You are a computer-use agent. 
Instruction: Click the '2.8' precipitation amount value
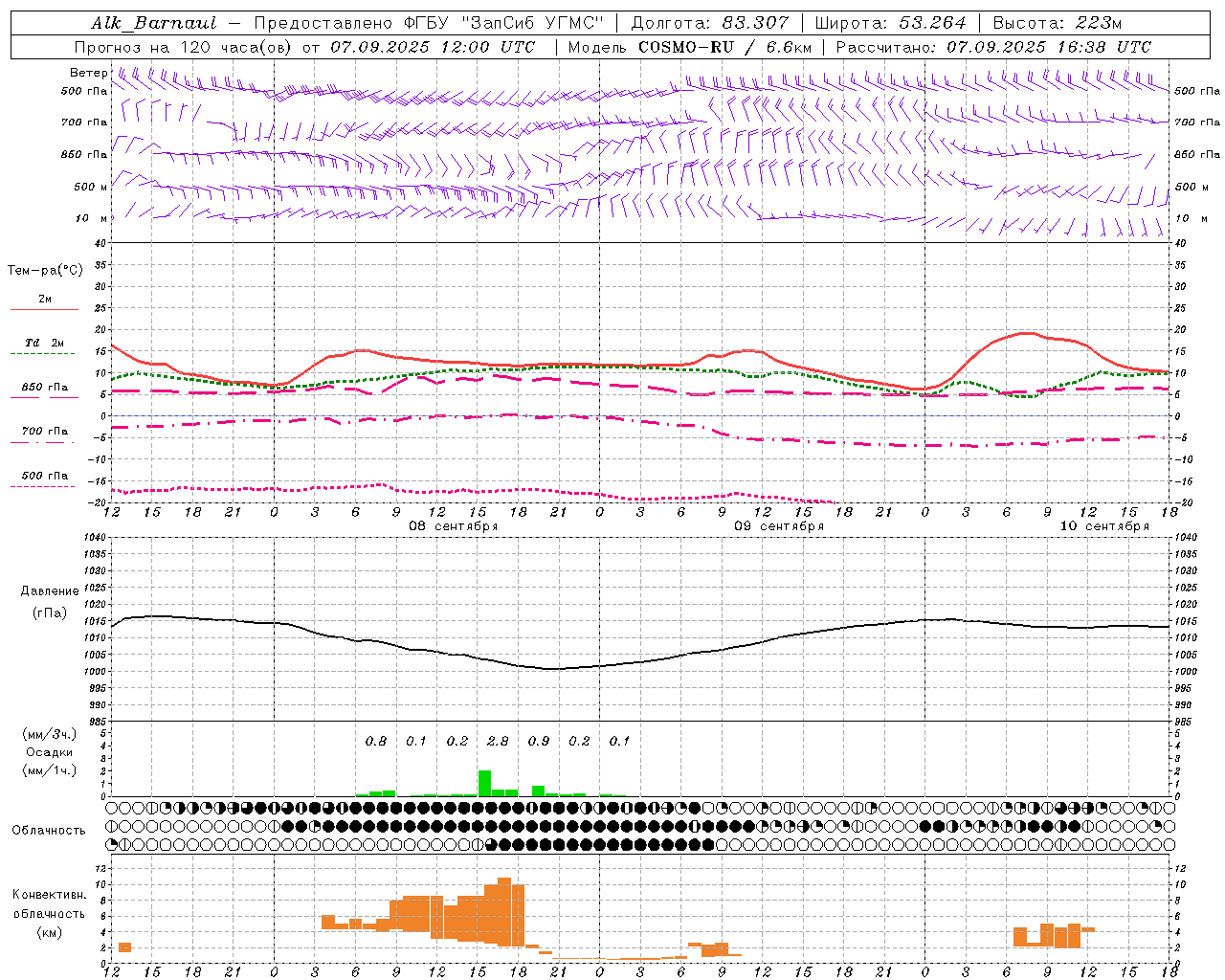coord(498,741)
